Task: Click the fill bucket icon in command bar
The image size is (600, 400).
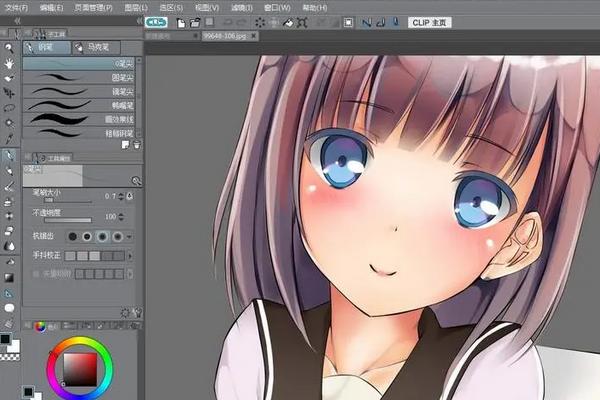Action: click(288, 23)
